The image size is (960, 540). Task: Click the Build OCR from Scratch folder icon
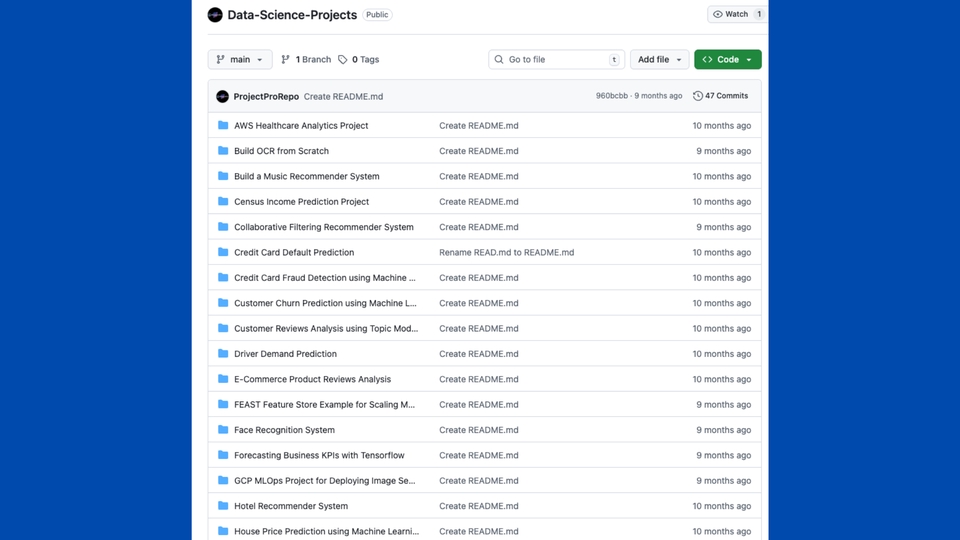pos(223,151)
